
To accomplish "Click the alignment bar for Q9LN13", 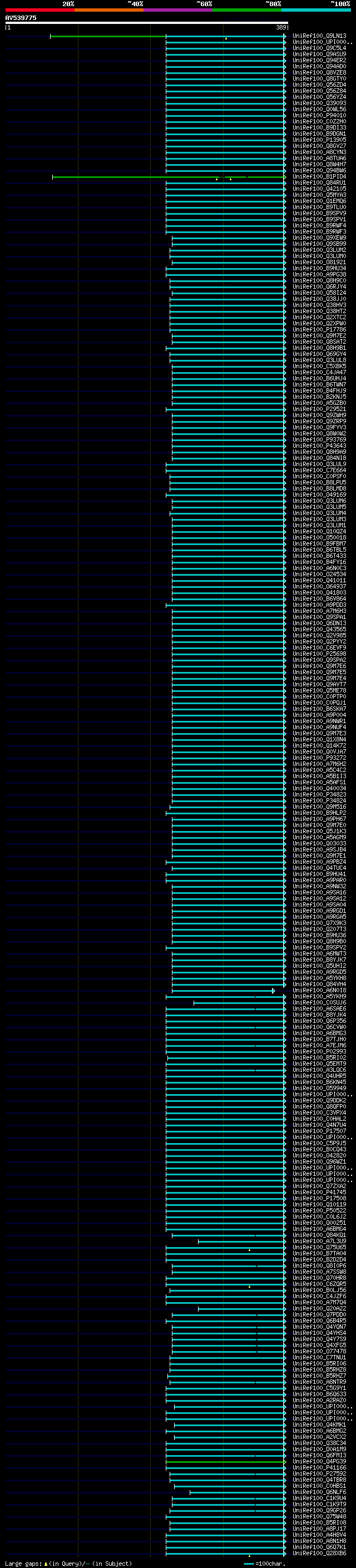I will tap(168, 37).
